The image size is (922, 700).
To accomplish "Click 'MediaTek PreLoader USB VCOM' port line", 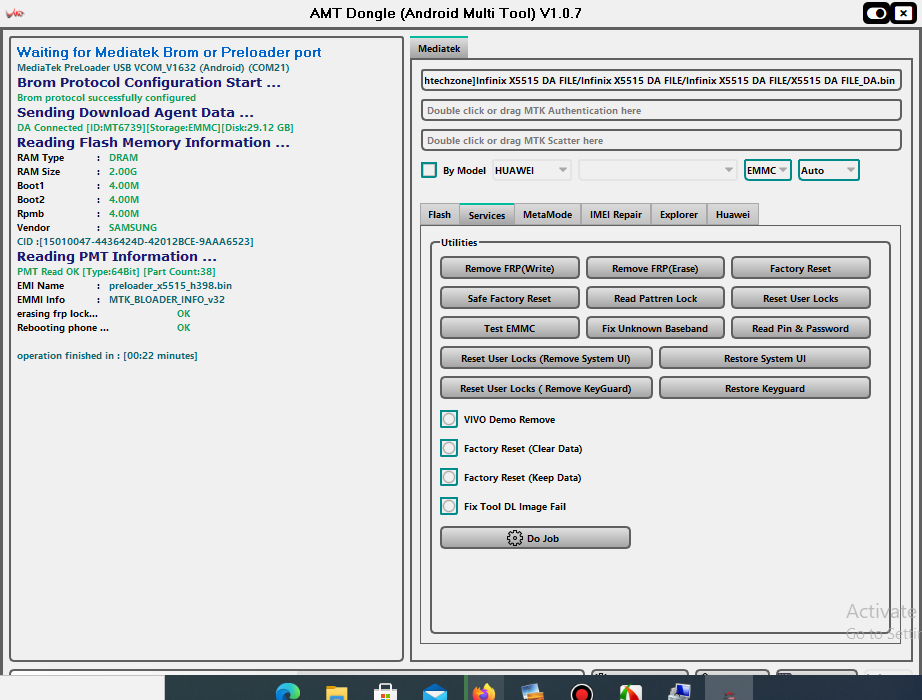I will click(x=153, y=68).
